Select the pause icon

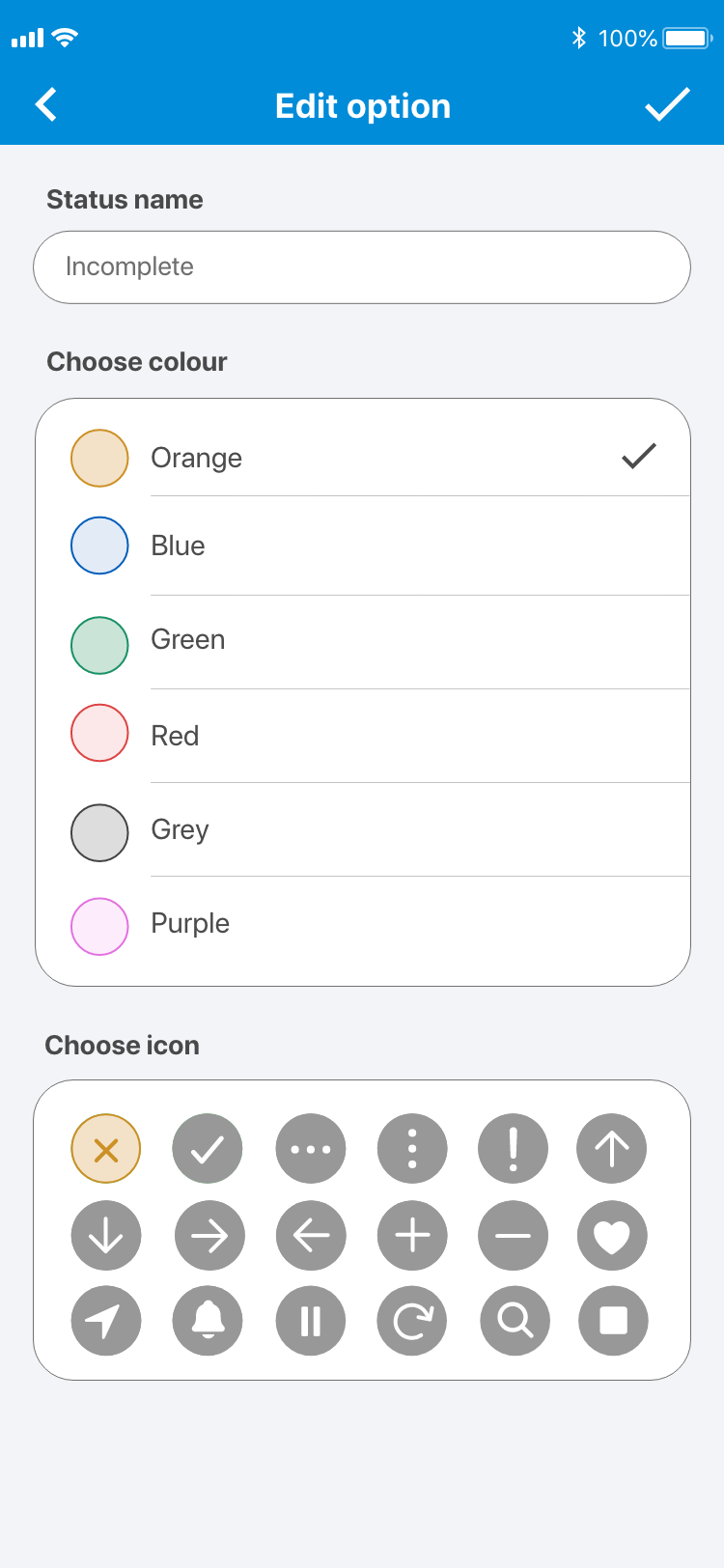coord(311,1320)
